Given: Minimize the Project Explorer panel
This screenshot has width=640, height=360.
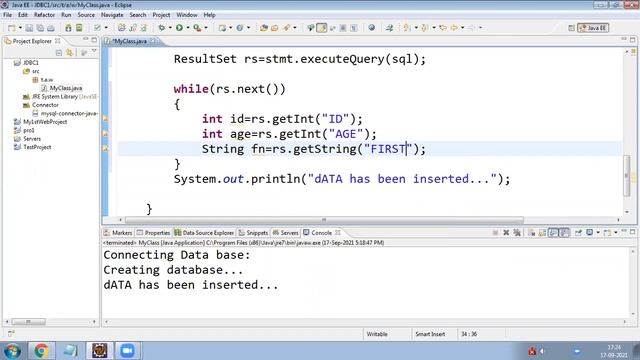Looking at the screenshot, I should tap(85, 40).
